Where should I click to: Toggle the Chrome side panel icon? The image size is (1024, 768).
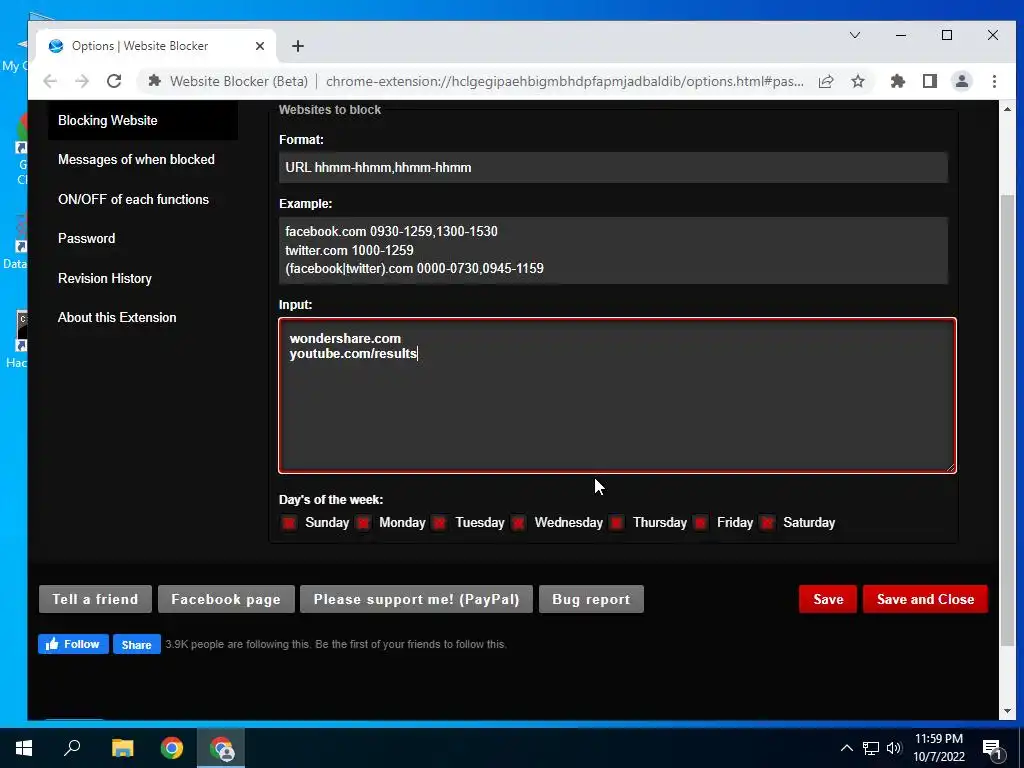pos(930,81)
